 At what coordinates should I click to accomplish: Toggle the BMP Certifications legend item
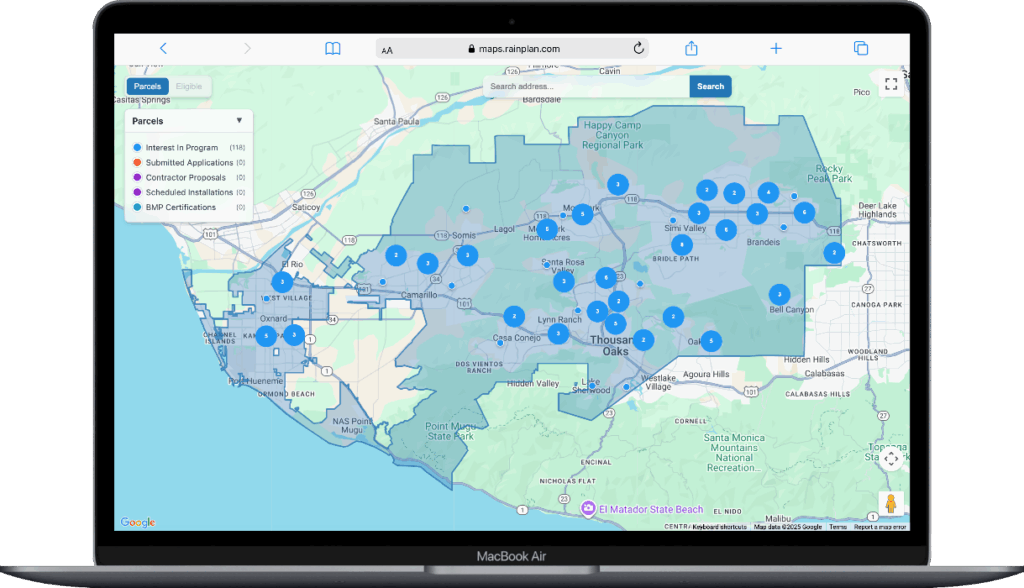(x=180, y=207)
